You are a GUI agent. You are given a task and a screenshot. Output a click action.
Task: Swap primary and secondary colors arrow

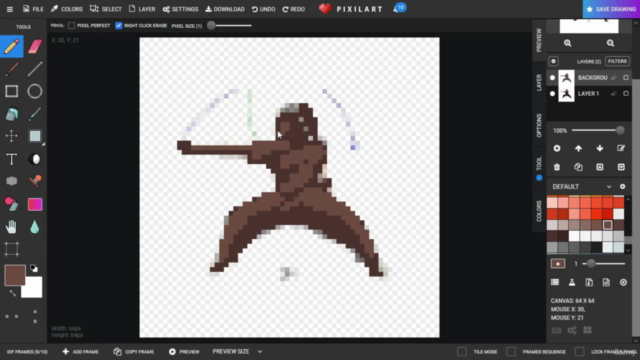tap(13, 293)
